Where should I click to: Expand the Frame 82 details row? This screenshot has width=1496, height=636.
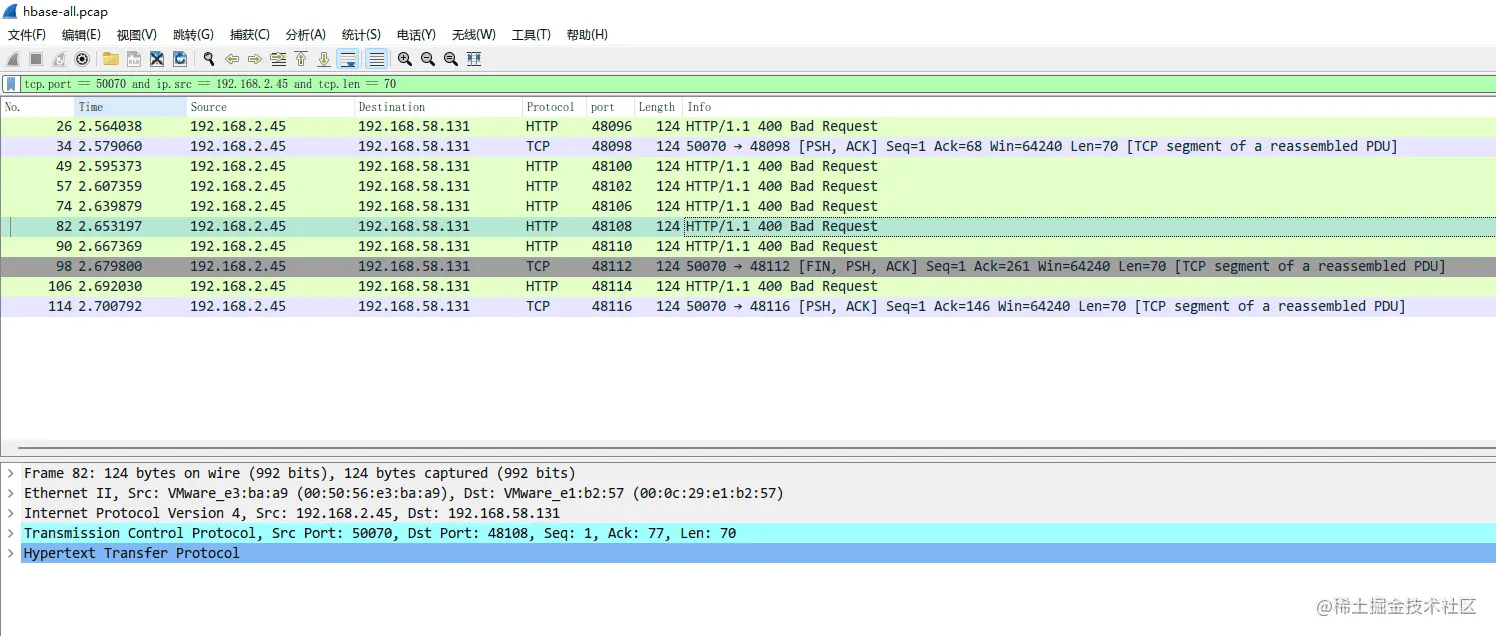(10, 473)
